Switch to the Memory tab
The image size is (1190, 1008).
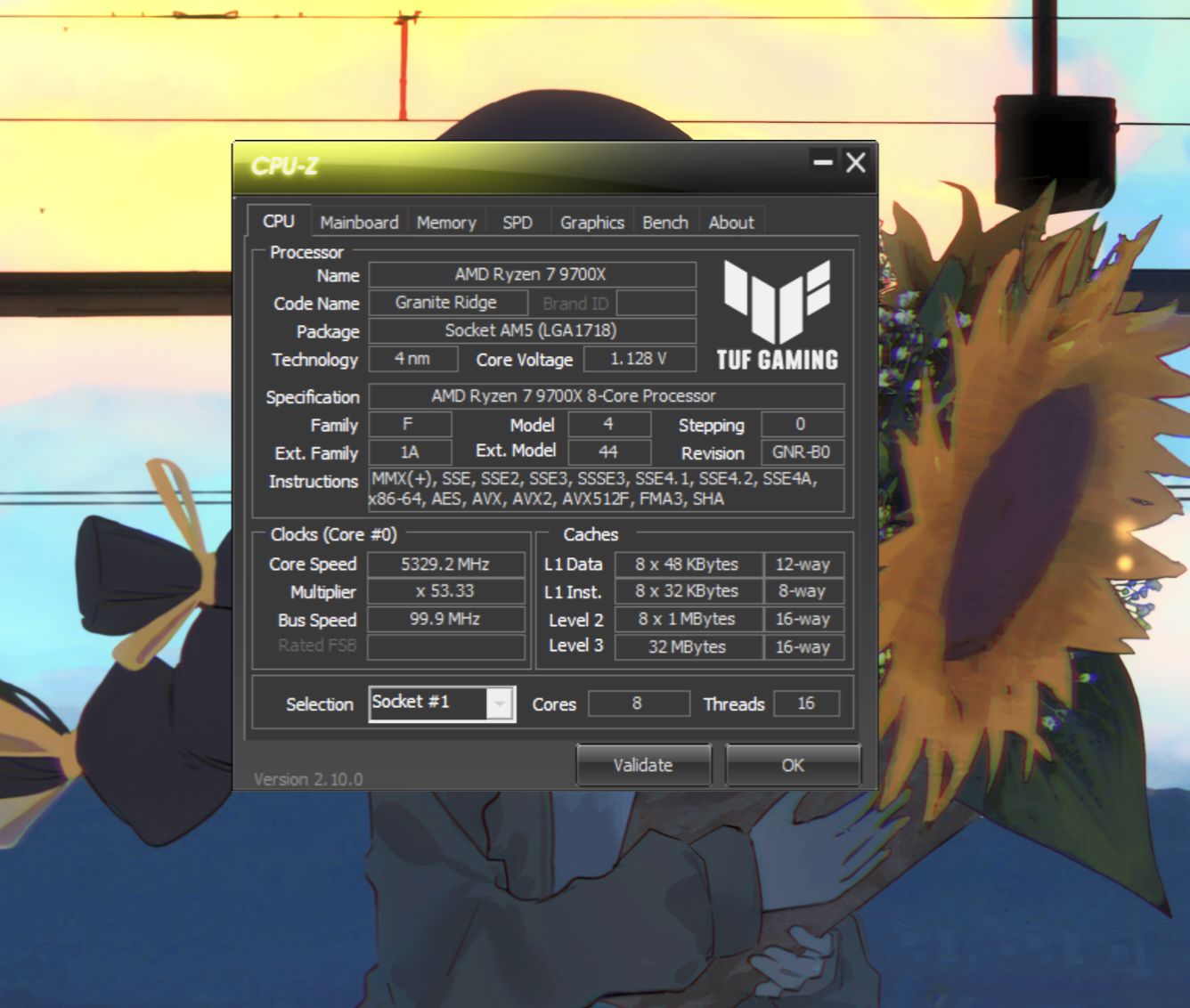[x=446, y=223]
